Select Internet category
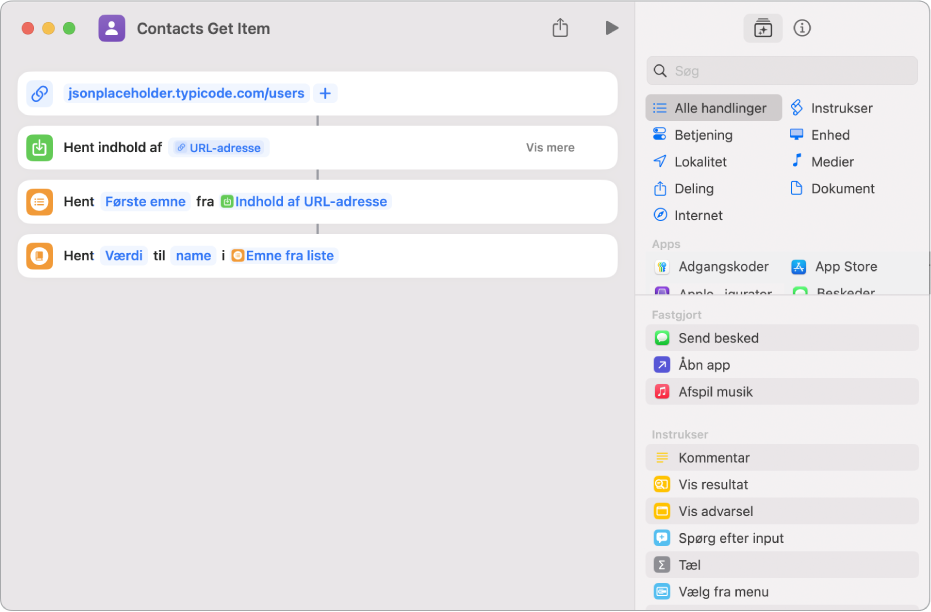 pyautogui.click(x=688, y=215)
